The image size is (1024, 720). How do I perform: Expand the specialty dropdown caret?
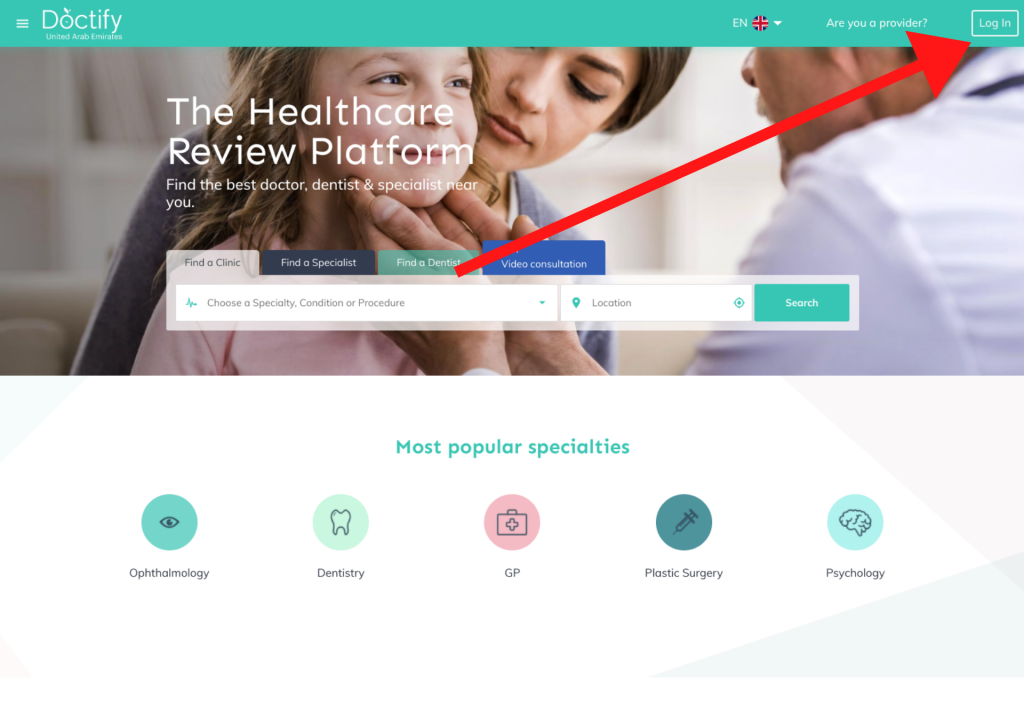(x=542, y=303)
